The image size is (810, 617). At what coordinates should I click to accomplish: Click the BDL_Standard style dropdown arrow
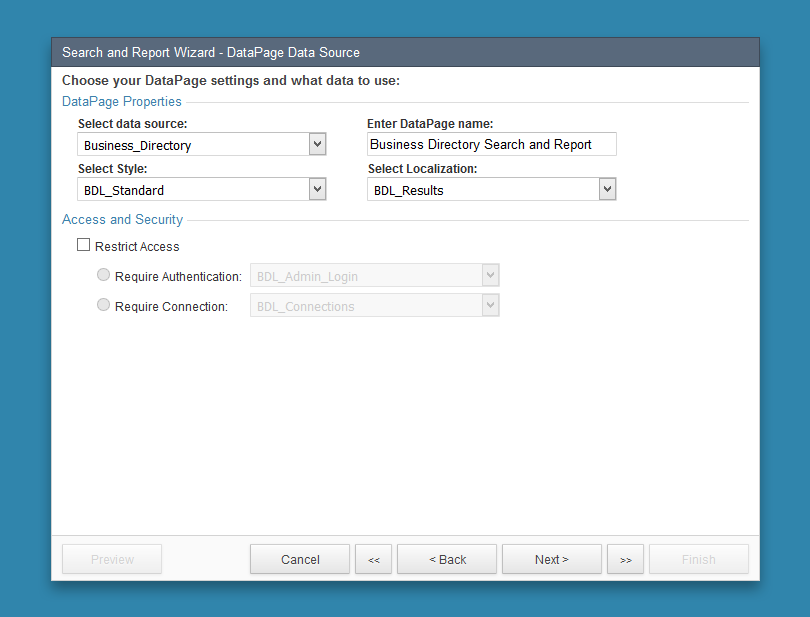tap(317, 188)
